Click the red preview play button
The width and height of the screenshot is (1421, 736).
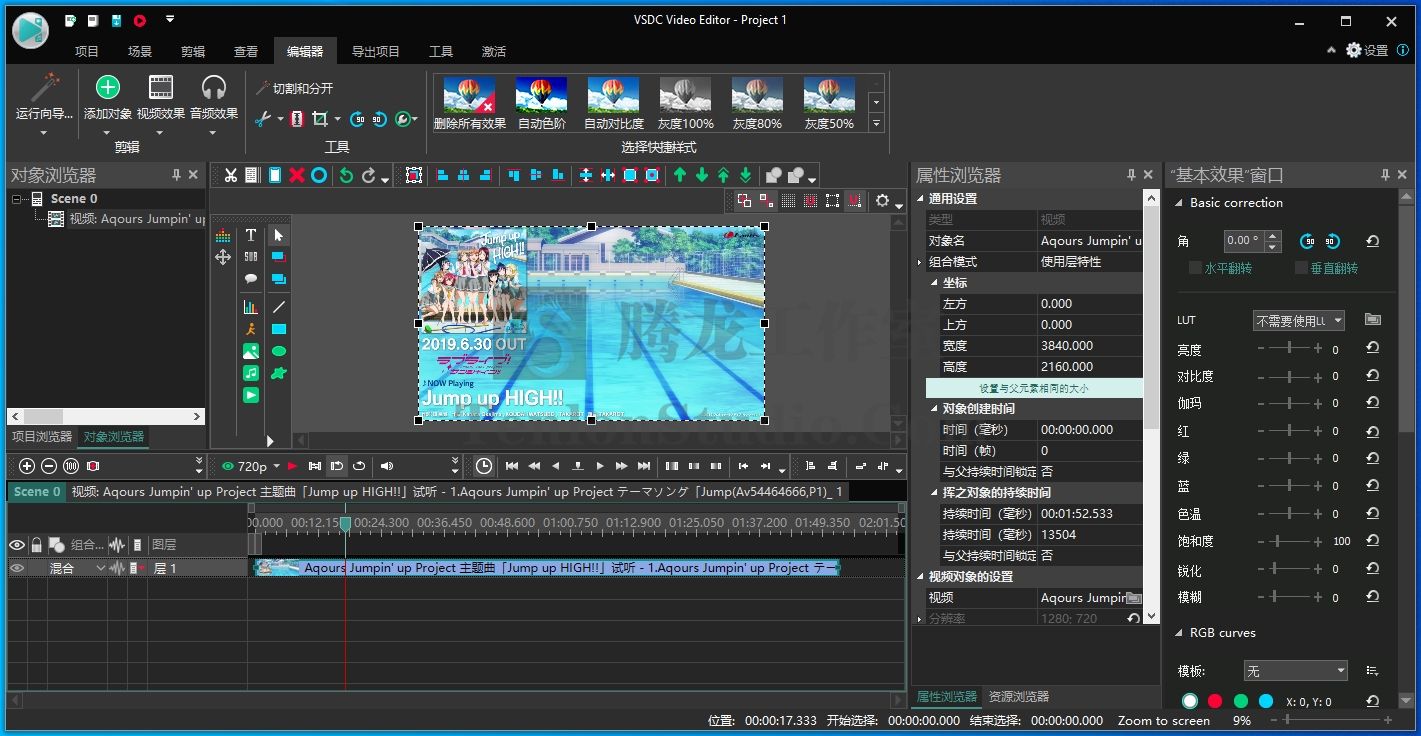pos(292,466)
